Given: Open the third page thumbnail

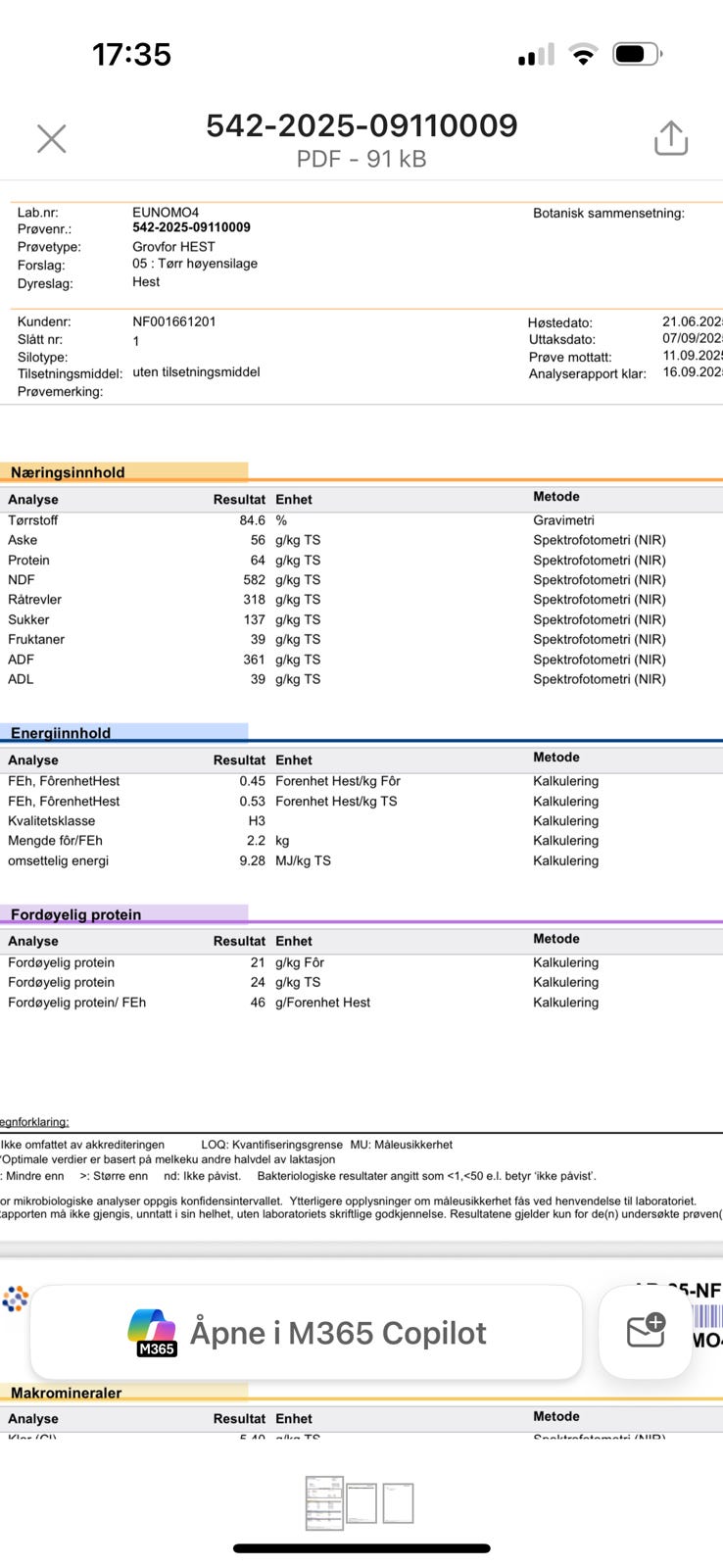Looking at the screenshot, I should (x=398, y=1502).
